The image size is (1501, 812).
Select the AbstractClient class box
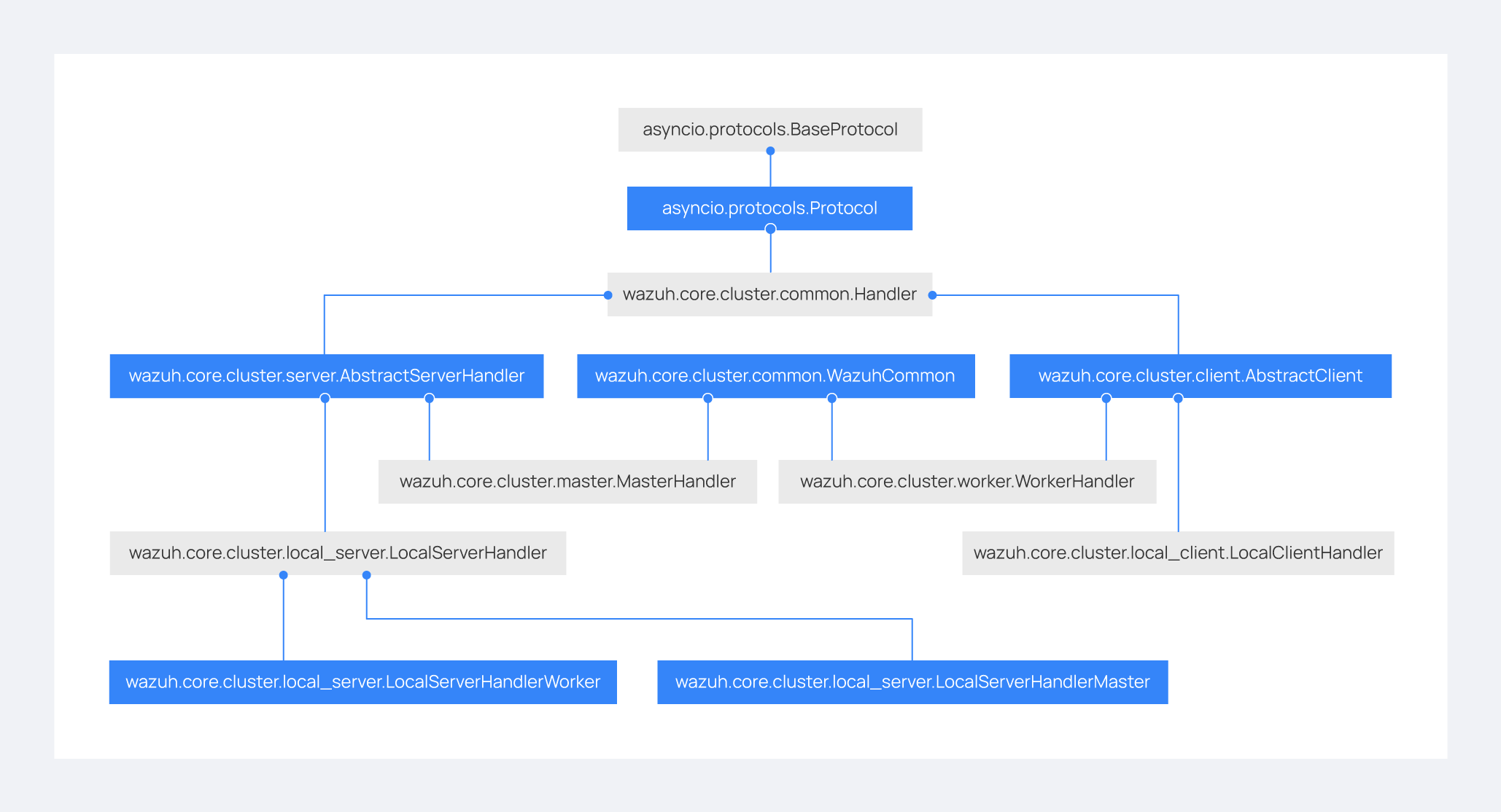pyautogui.click(x=1200, y=376)
